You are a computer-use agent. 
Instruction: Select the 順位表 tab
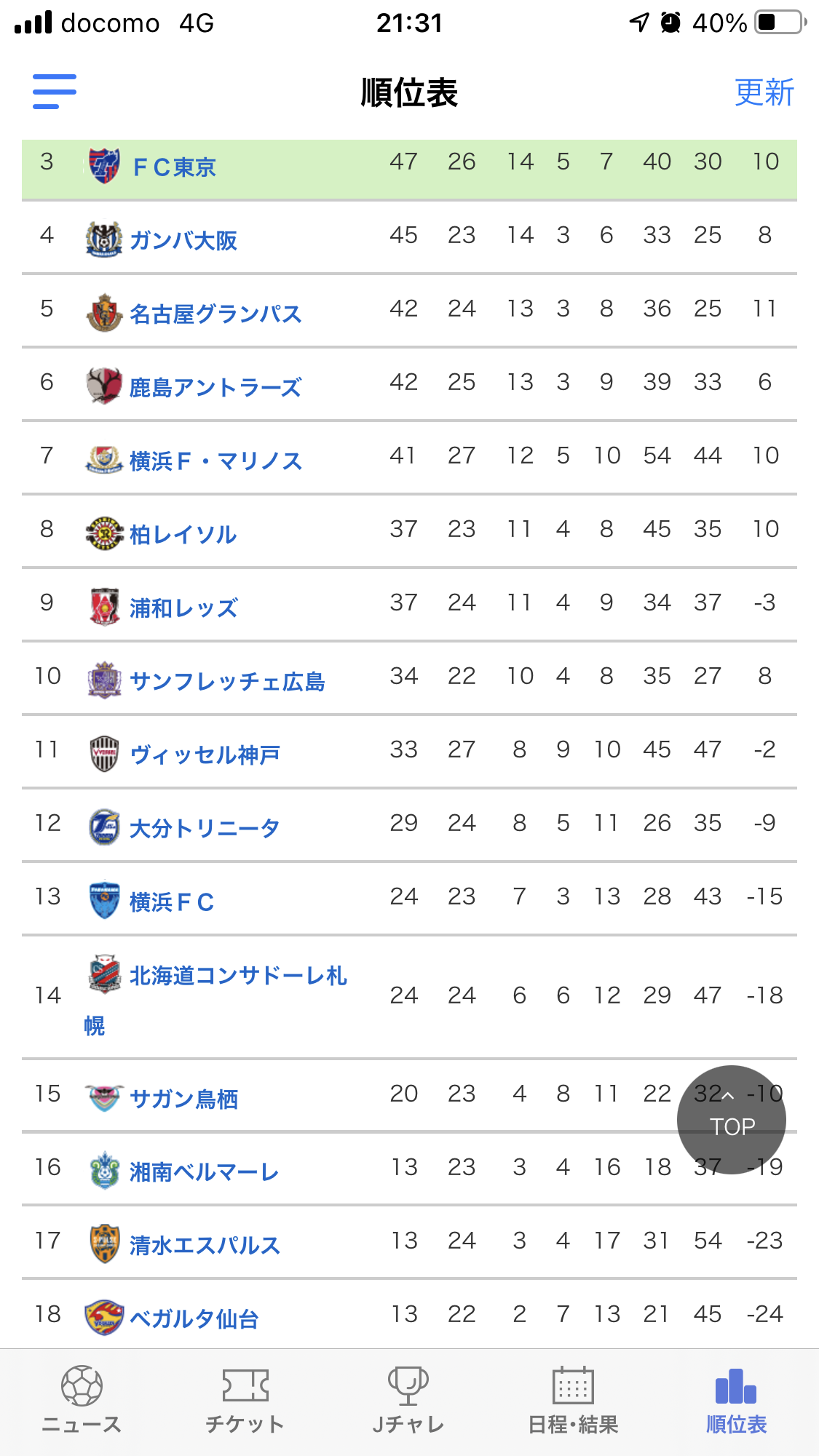click(736, 1400)
